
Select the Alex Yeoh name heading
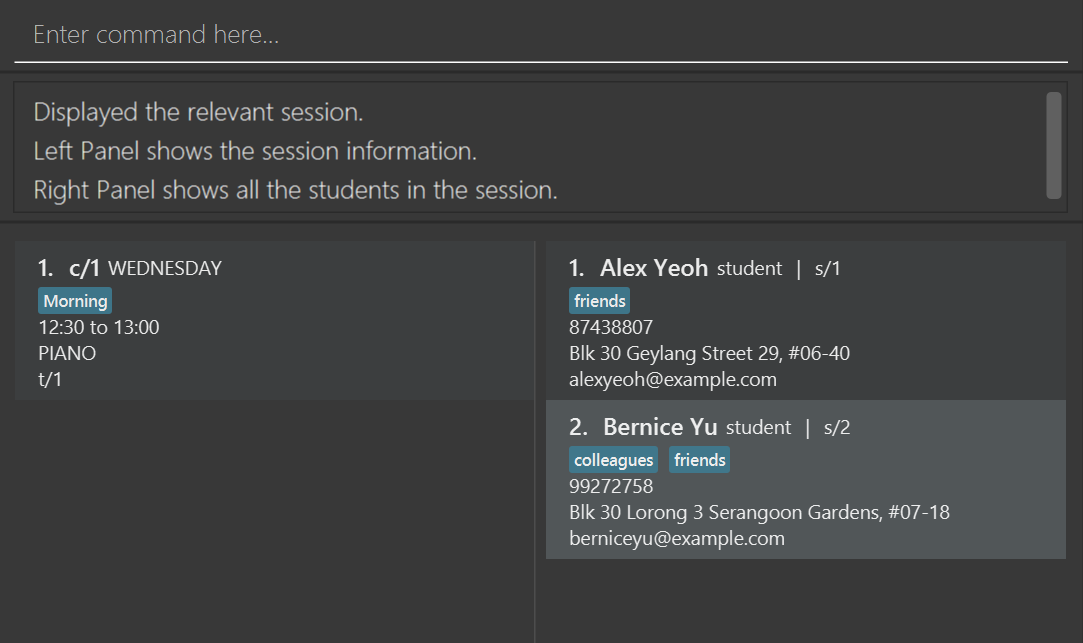(x=653, y=268)
